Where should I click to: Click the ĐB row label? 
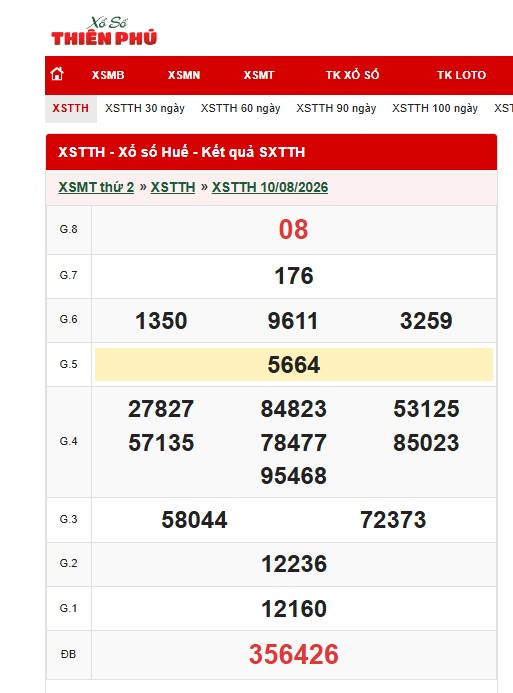pos(68,654)
